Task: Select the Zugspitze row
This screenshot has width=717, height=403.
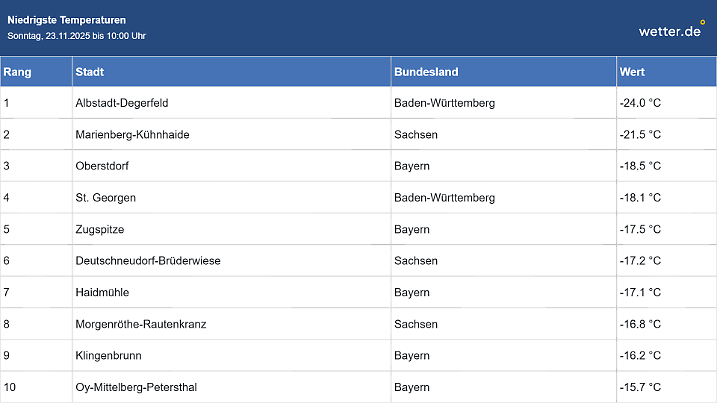Action: coord(101,229)
